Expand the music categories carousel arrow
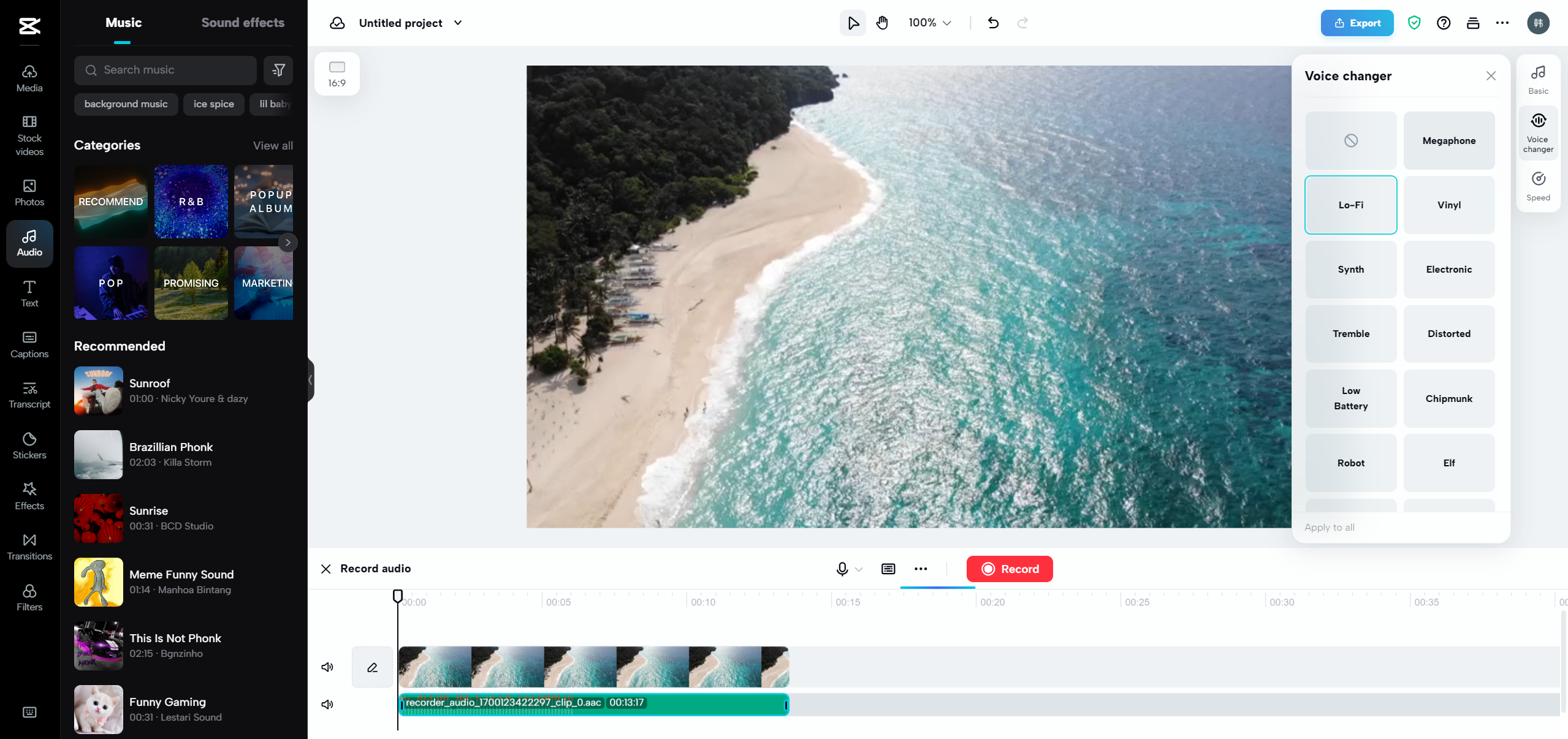Image resolution: width=1568 pixels, height=739 pixels. (x=287, y=243)
